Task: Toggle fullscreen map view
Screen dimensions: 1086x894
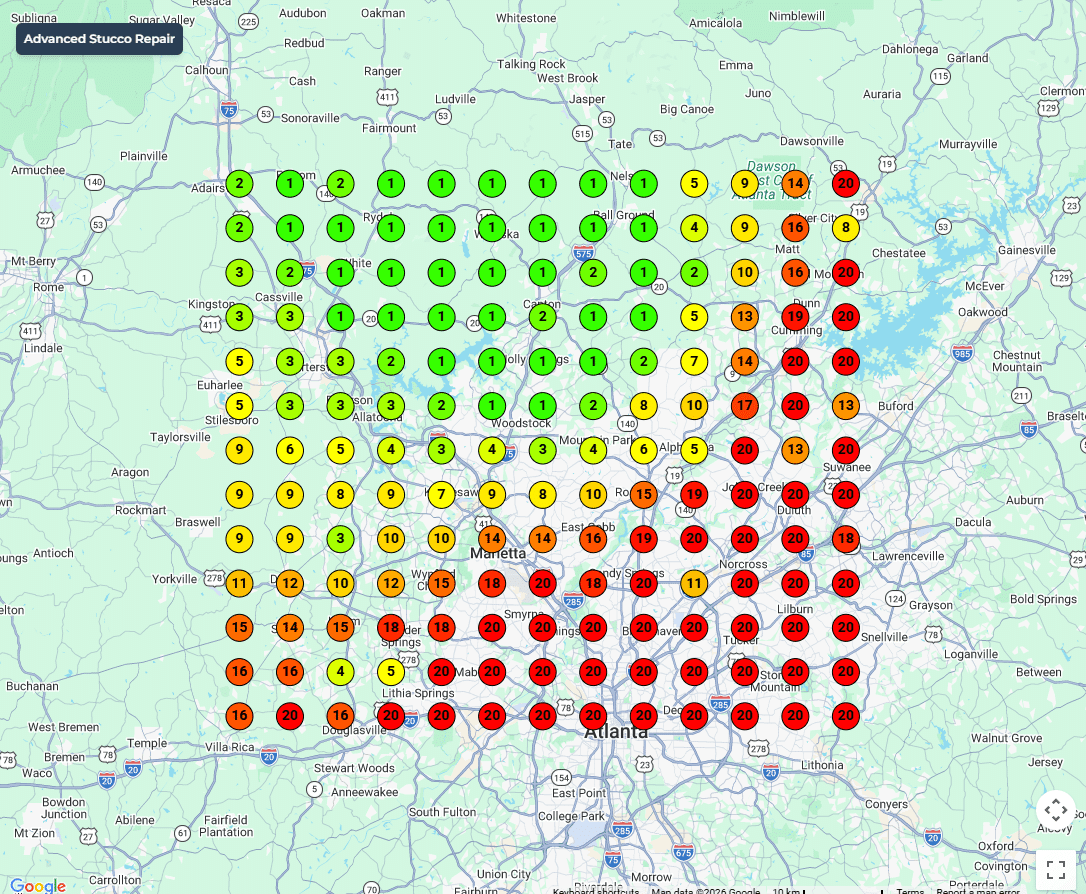Action: coord(1056,868)
